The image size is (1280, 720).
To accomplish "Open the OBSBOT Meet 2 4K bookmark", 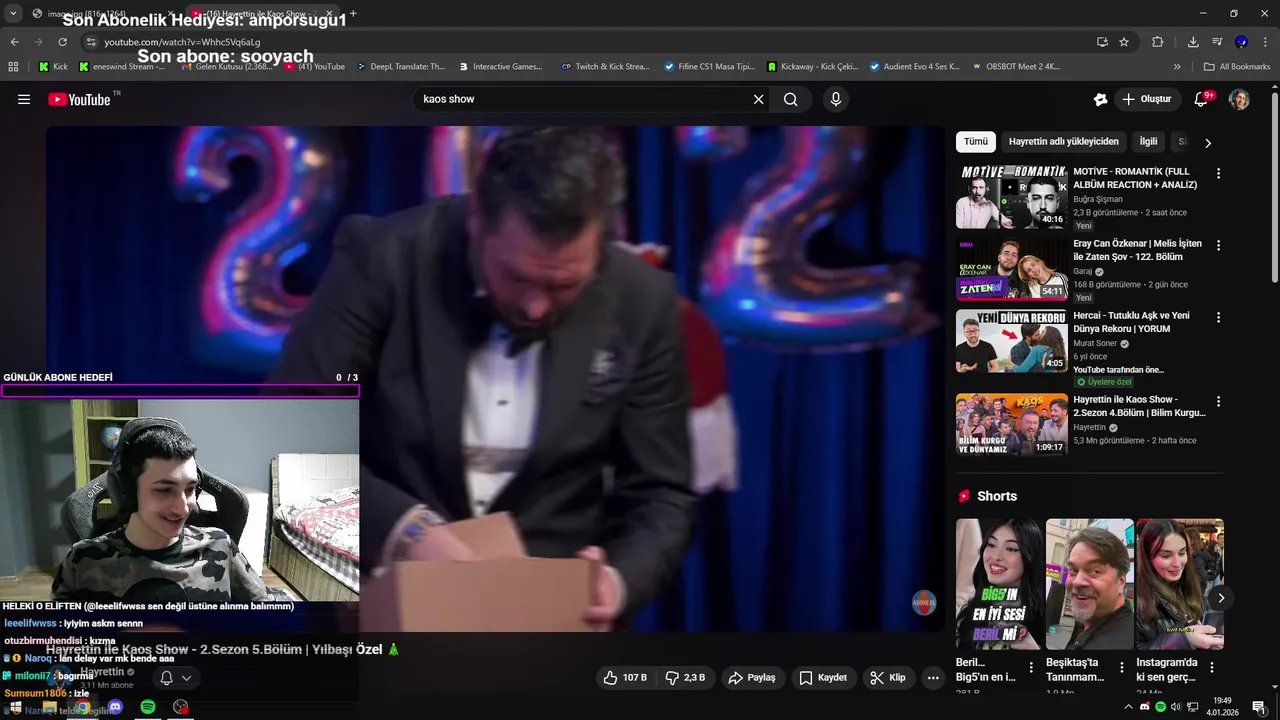I will [1014, 67].
